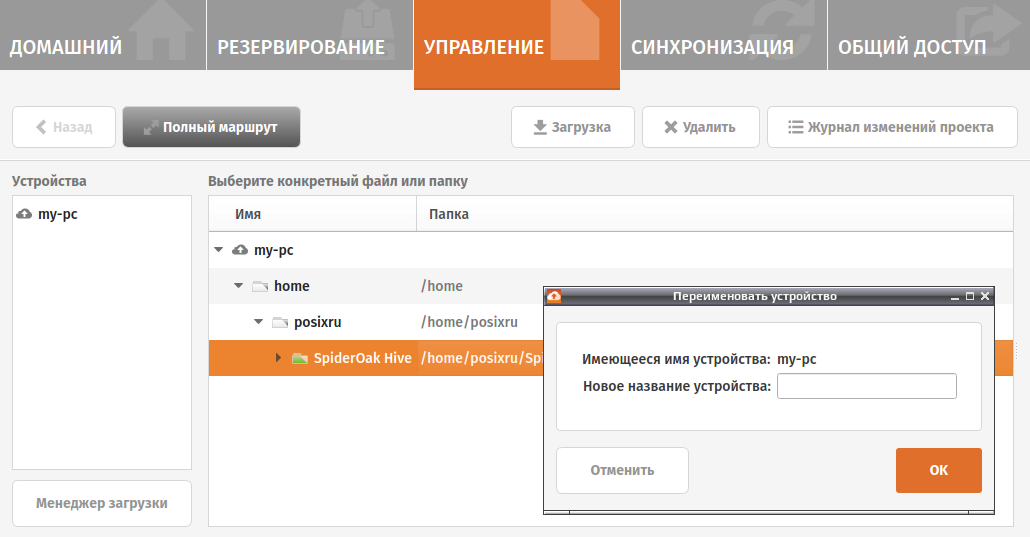The height and width of the screenshot is (537, 1030).
Task: Open the ДОМАШНИЙ tab
Action: [x=102, y=35]
